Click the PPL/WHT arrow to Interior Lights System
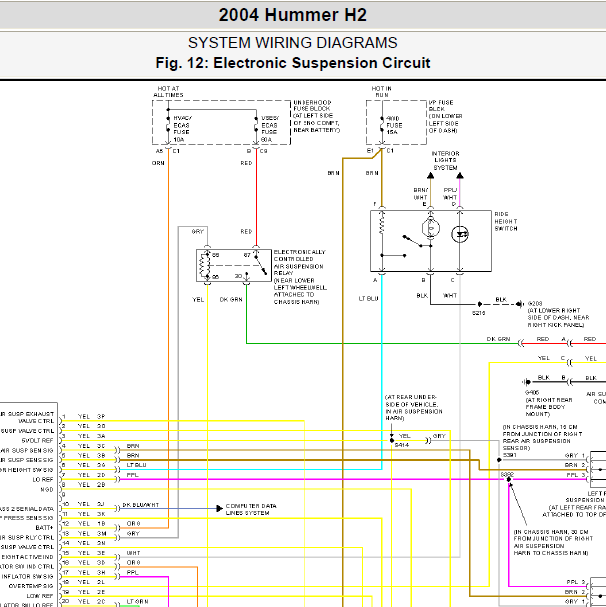 (x=460, y=176)
